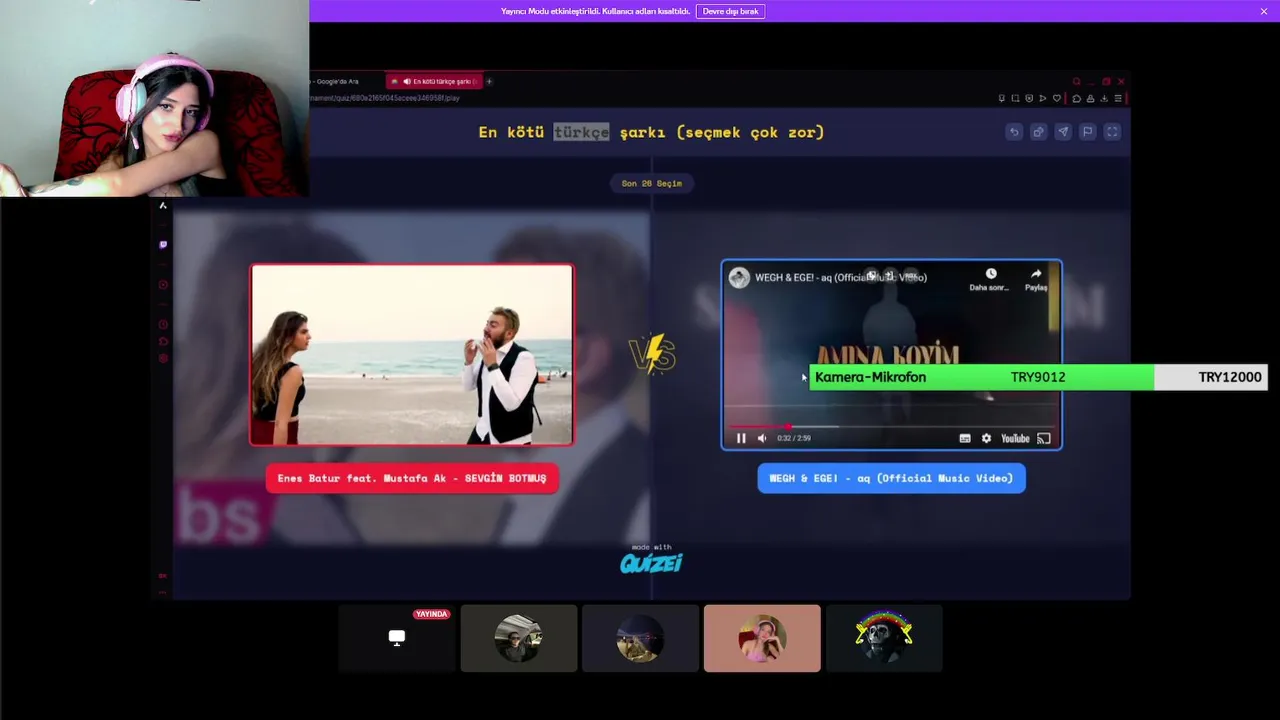Open a new browser tab with plus
Screen dimensions: 1280x720
coord(489,81)
